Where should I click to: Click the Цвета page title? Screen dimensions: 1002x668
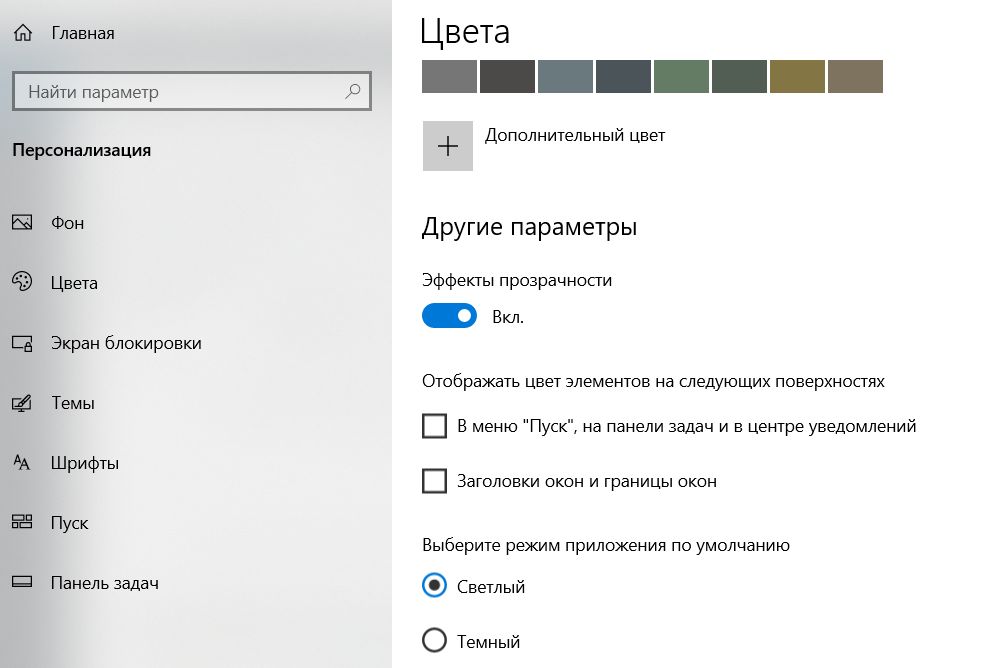pos(465,32)
